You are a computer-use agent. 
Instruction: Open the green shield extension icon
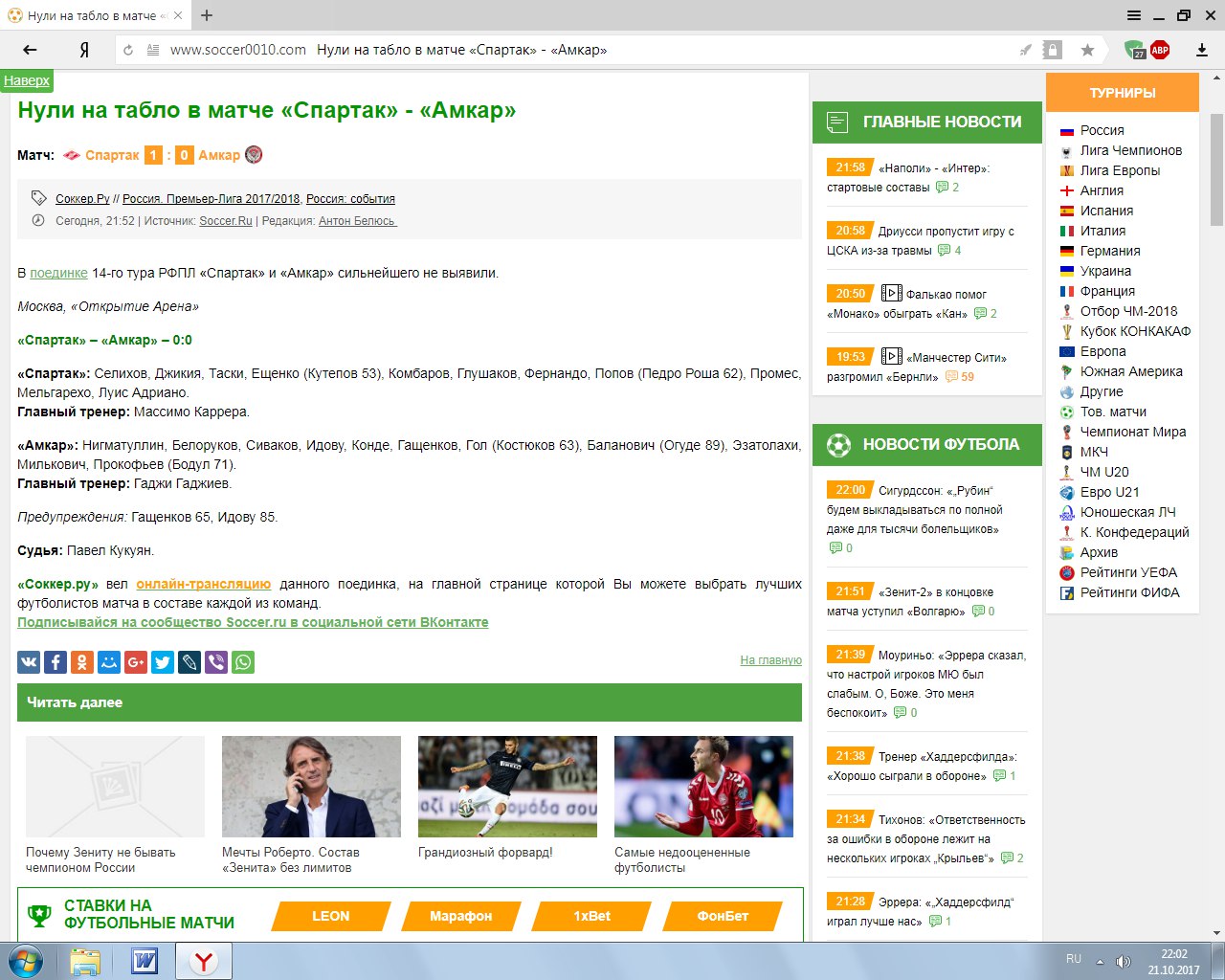1134,50
